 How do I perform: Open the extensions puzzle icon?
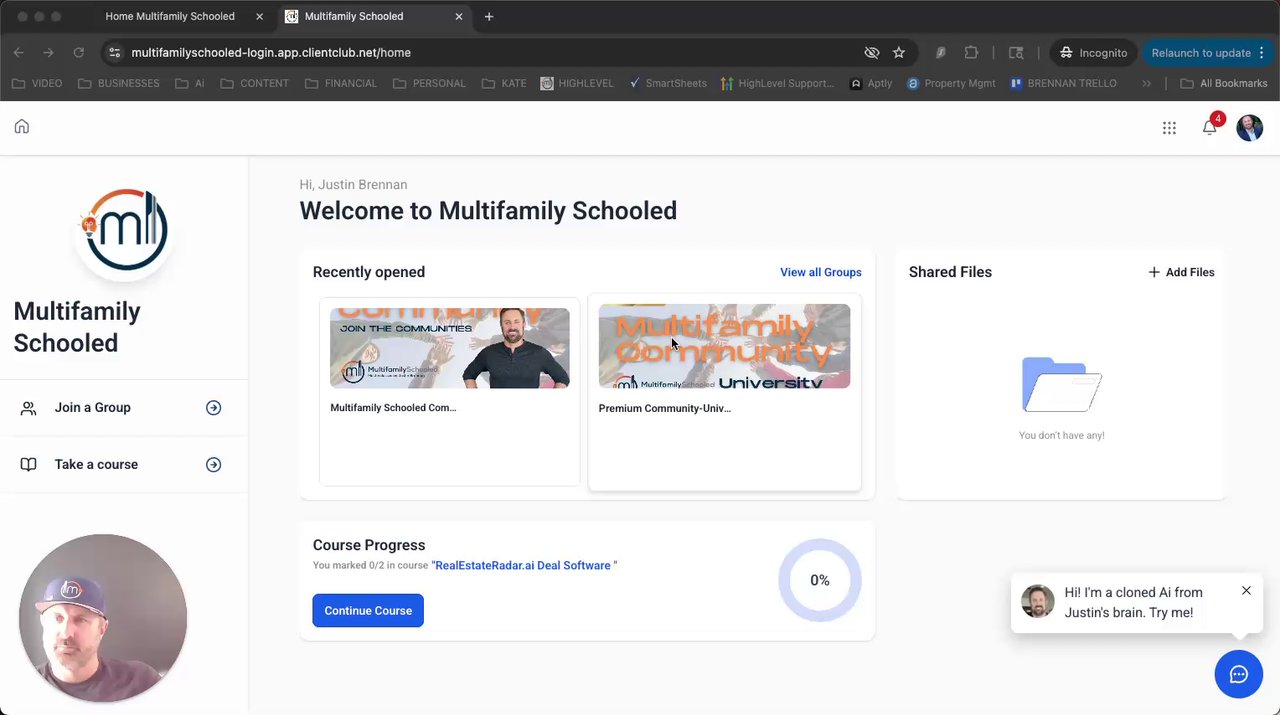tap(971, 52)
